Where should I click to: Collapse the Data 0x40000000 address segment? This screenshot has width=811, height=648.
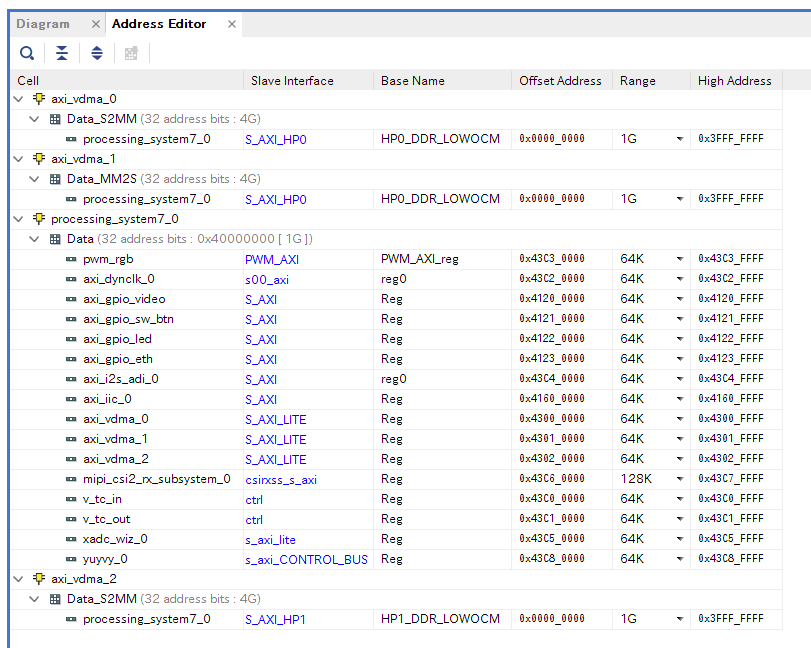(34, 239)
